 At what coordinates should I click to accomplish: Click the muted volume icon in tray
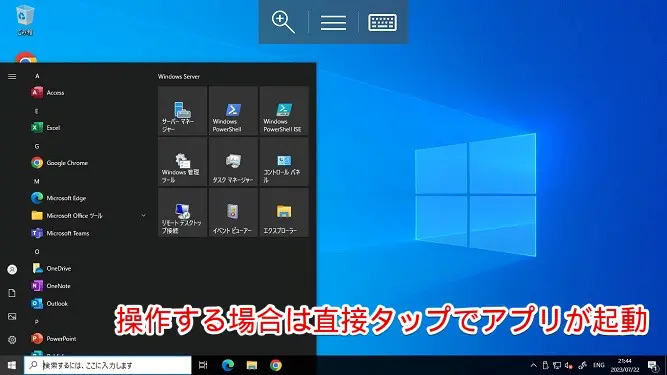click(x=569, y=365)
